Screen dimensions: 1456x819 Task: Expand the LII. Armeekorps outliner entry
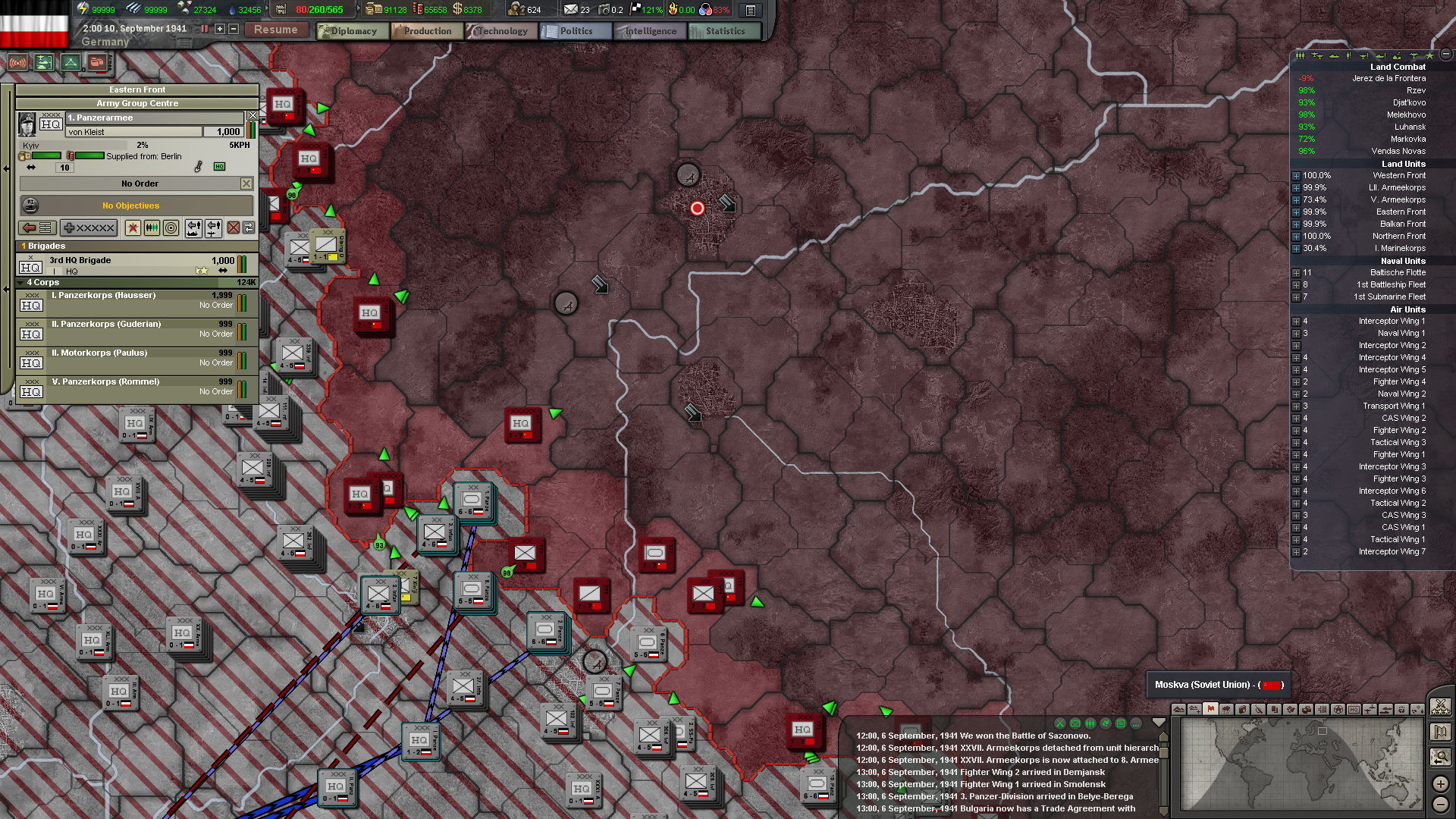[1296, 188]
